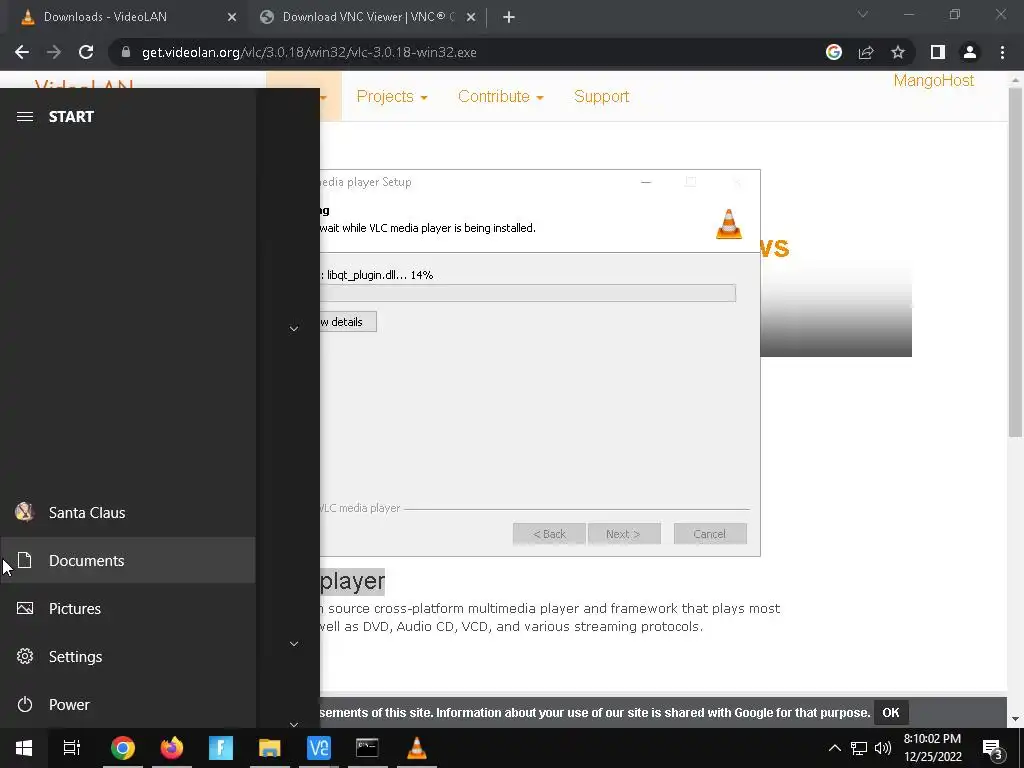Switch to VLC installer on taskbar
Viewport: 1024px width, 768px height.
pyautogui.click(x=417, y=748)
